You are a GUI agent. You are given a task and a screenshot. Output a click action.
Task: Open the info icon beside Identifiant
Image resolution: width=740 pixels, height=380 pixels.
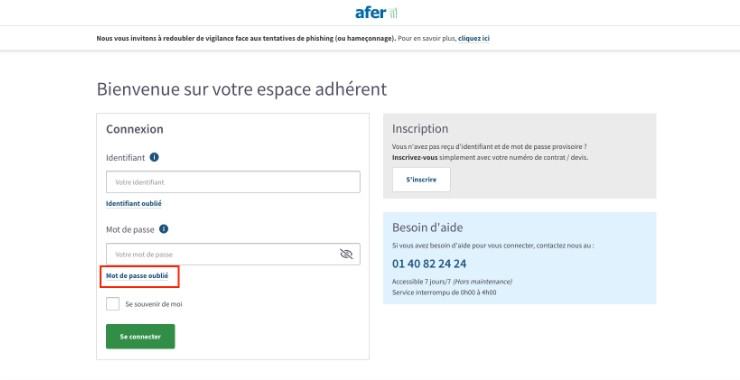(x=154, y=157)
